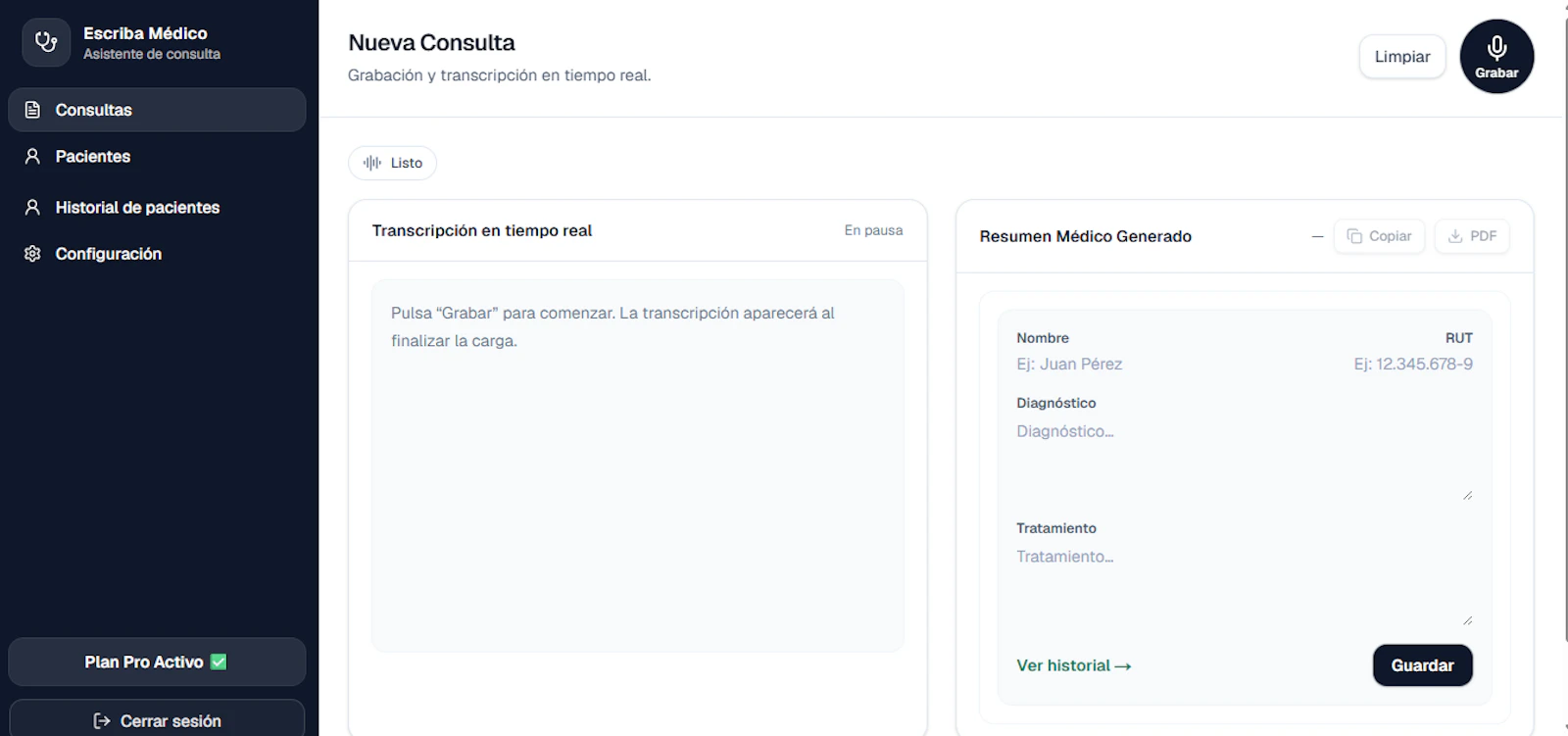Click the transcription text area

tap(637, 466)
